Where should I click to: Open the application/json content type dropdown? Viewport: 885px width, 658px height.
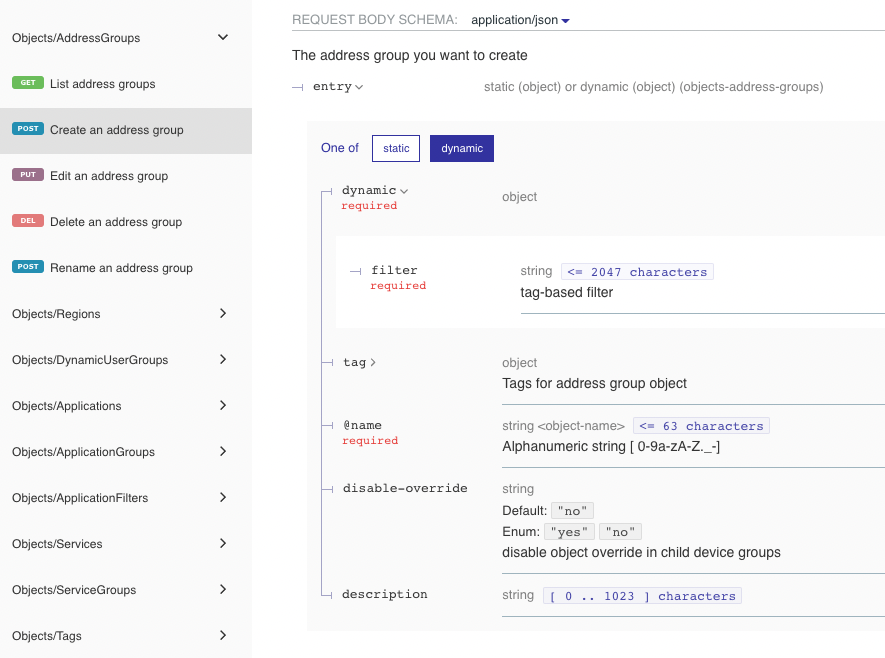[520, 20]
